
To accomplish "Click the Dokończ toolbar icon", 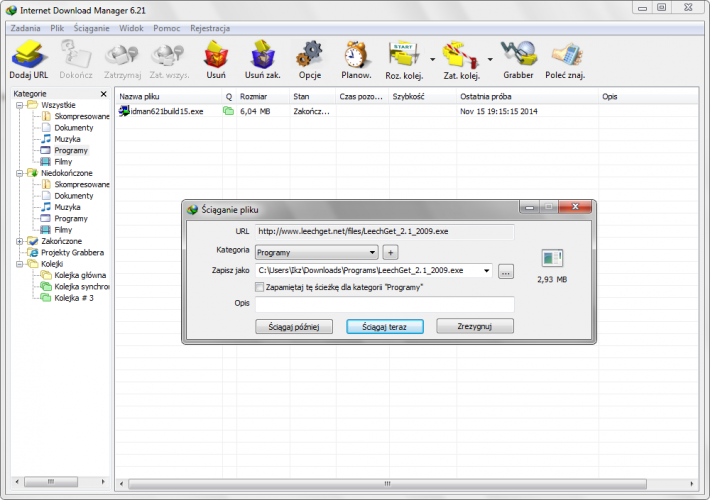I will (76, 54).
